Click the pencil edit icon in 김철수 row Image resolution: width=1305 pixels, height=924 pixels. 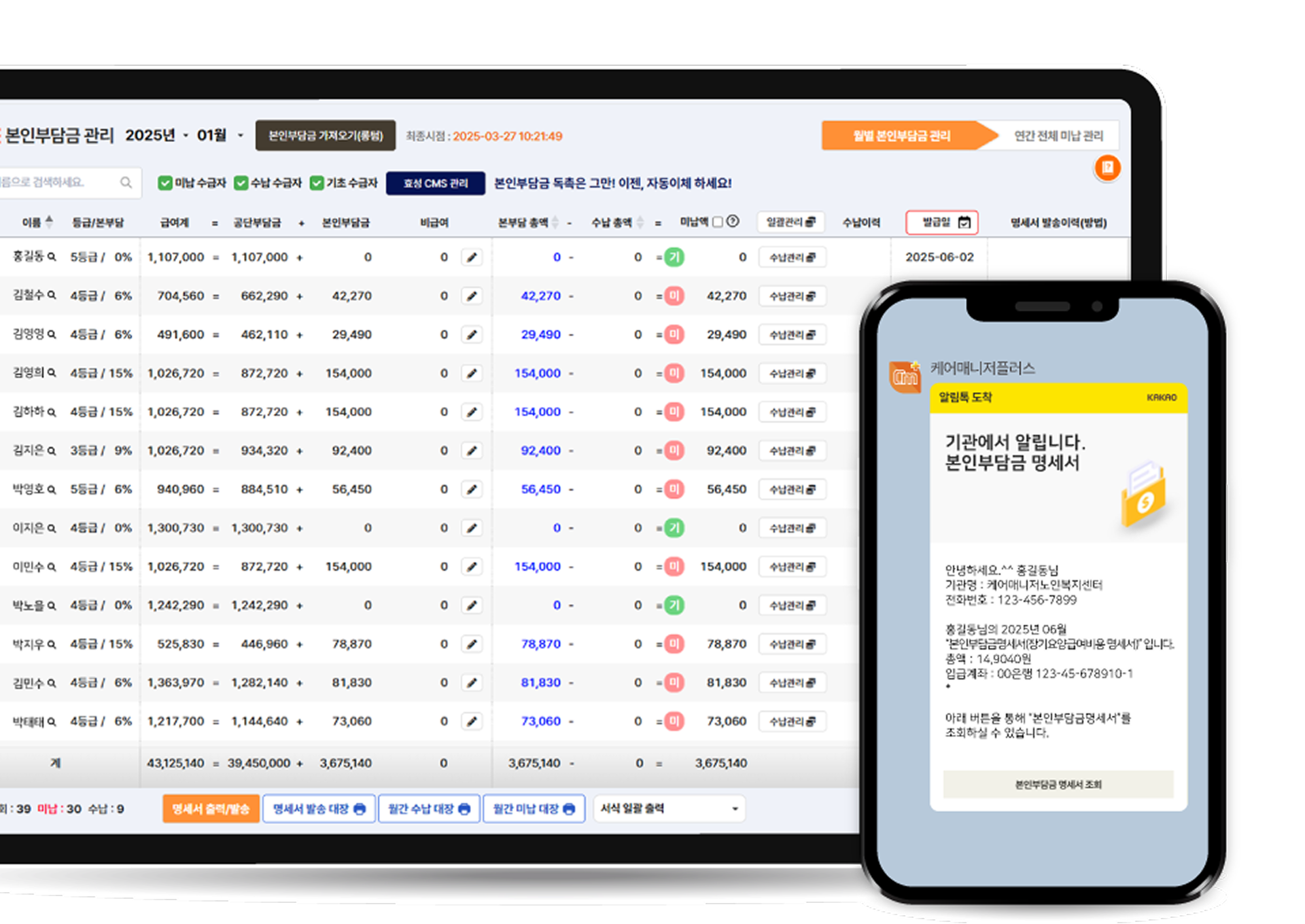472,296
